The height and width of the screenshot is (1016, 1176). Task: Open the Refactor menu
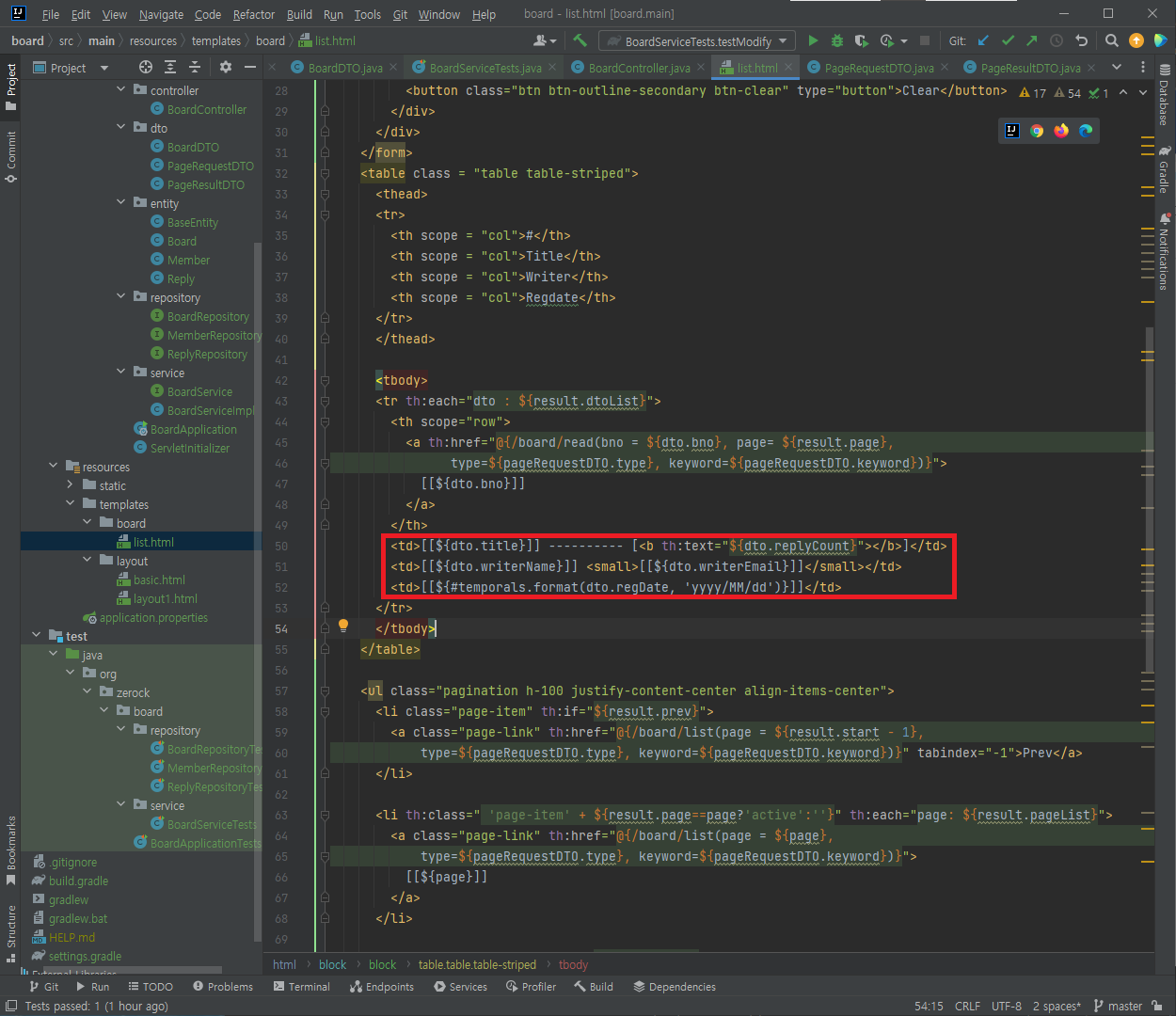point(254,14)
